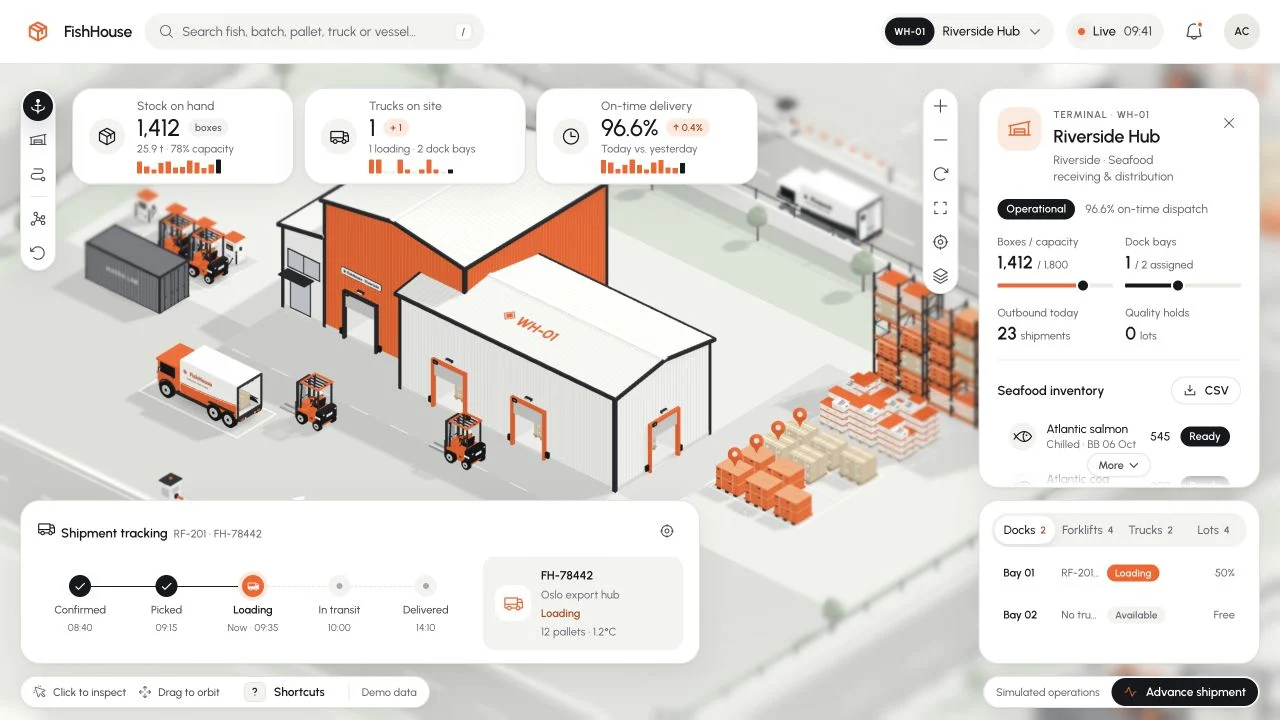Toggle Simulated operations

[1047, 692]
